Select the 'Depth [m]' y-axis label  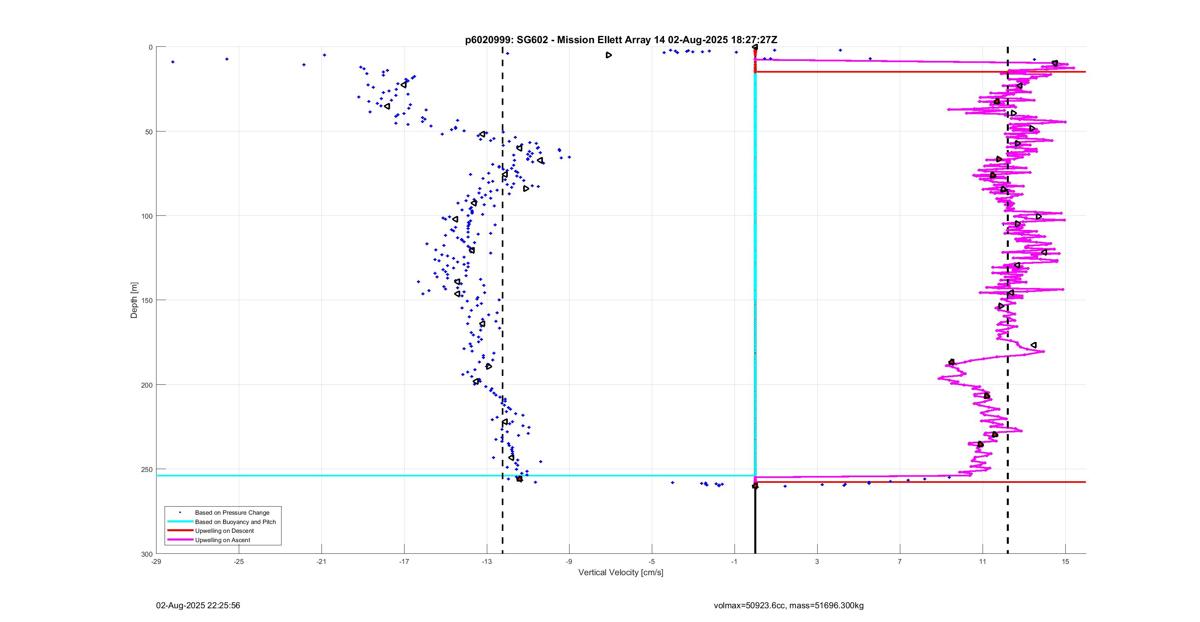[133, 300]
